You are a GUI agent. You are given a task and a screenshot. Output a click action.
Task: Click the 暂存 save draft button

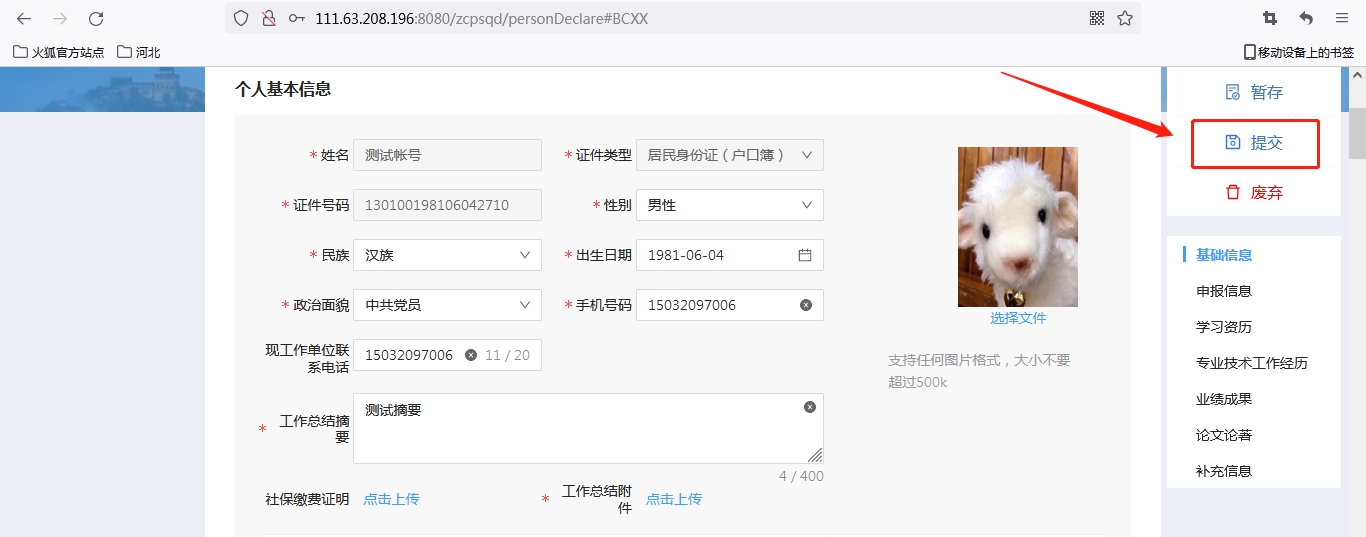(x=1254, y=92)
